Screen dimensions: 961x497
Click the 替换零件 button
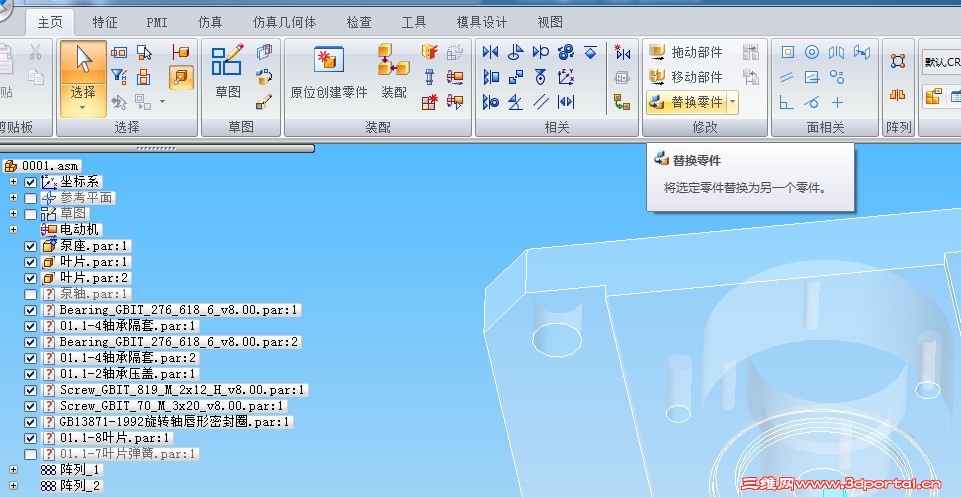tap(686, 102)
